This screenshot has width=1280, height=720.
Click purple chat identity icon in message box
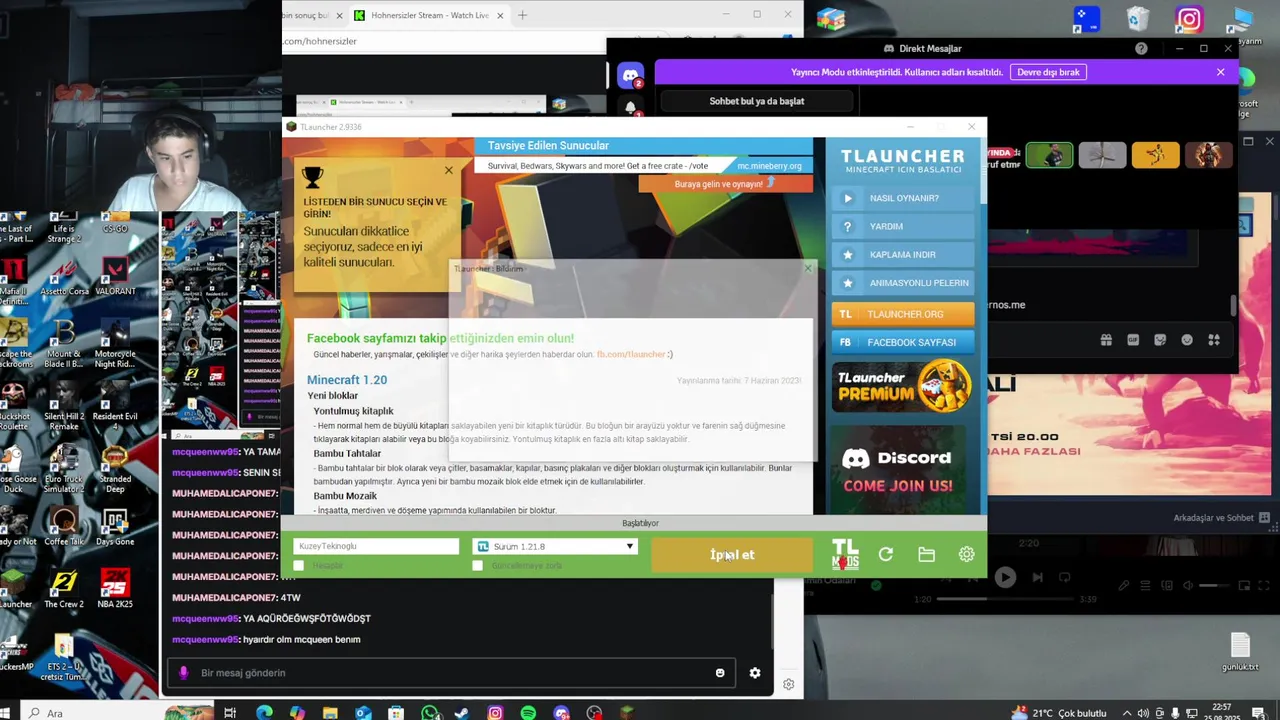click(183, 673)
